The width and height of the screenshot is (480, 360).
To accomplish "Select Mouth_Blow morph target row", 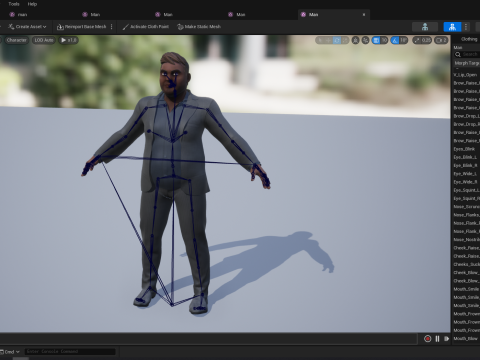I will click(466, 339).
